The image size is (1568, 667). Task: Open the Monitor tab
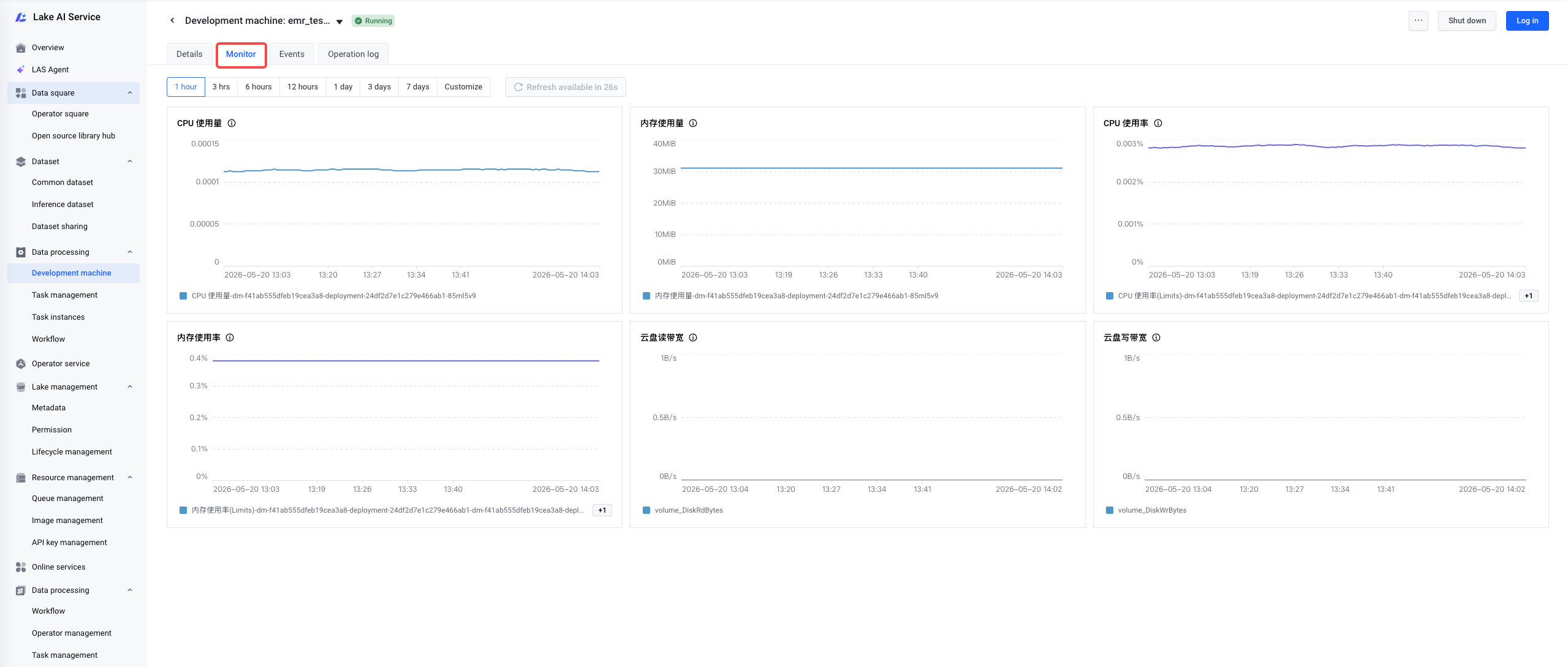[241, 54]
